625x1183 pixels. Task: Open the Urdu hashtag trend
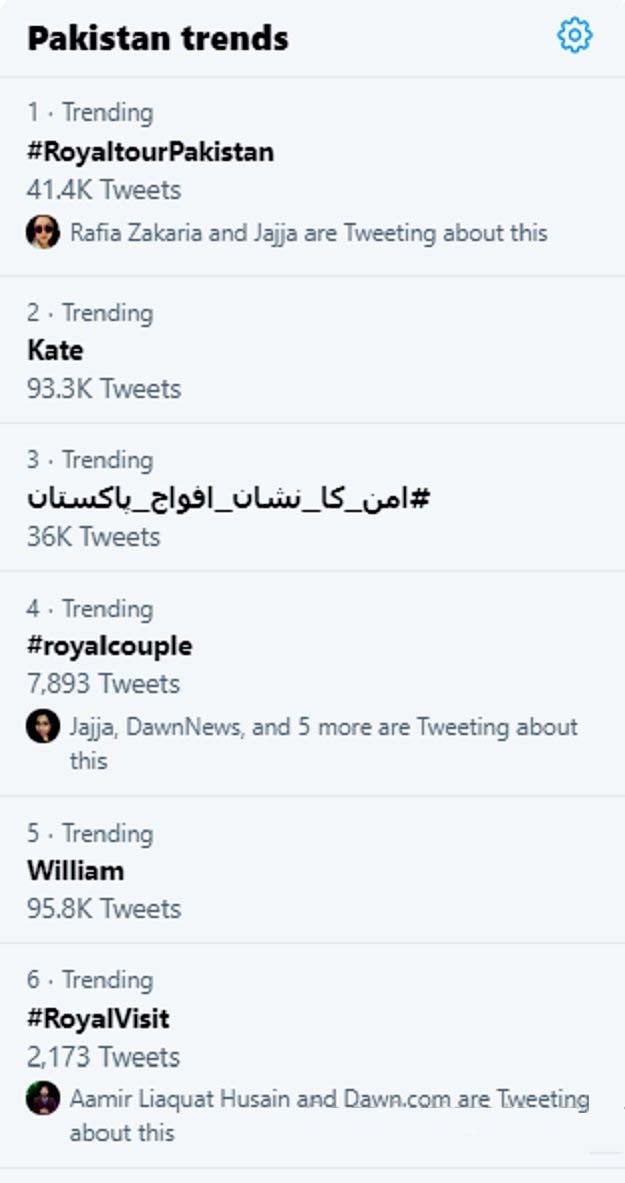point(228,497)
